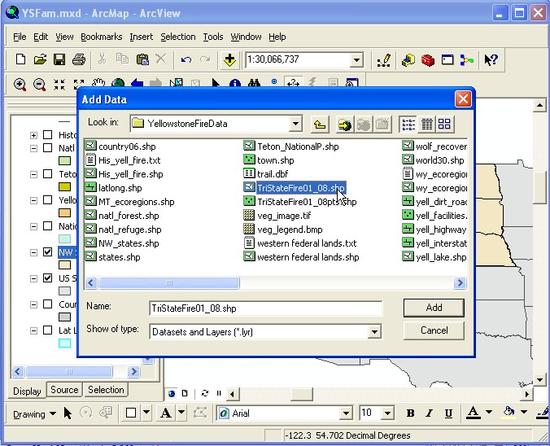Click the Underline text icon
This screenshot has width=550, height=446.
coord(448,413)
